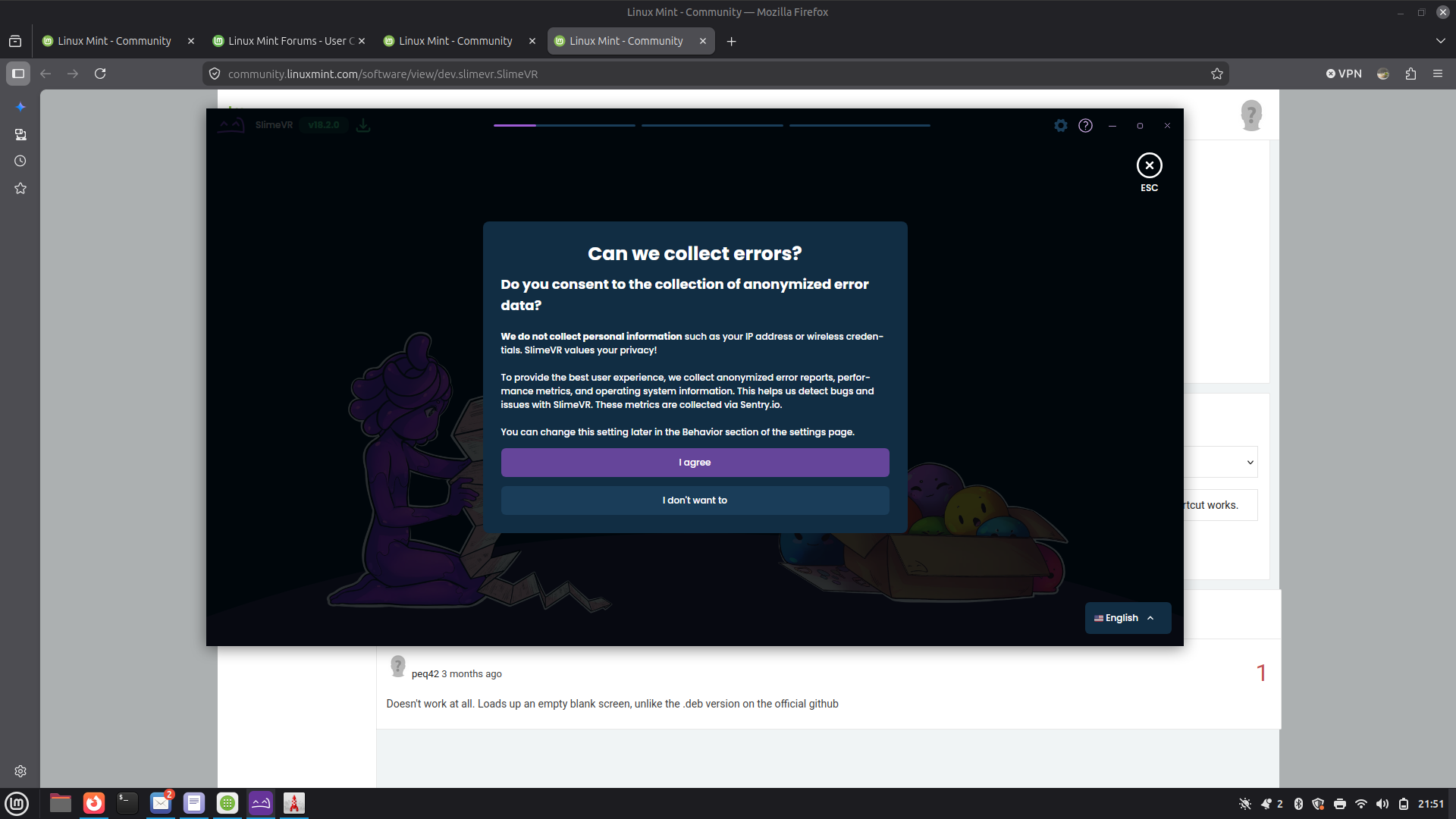
Task: Open the battery status tray icon
Action: point(1404,804)
